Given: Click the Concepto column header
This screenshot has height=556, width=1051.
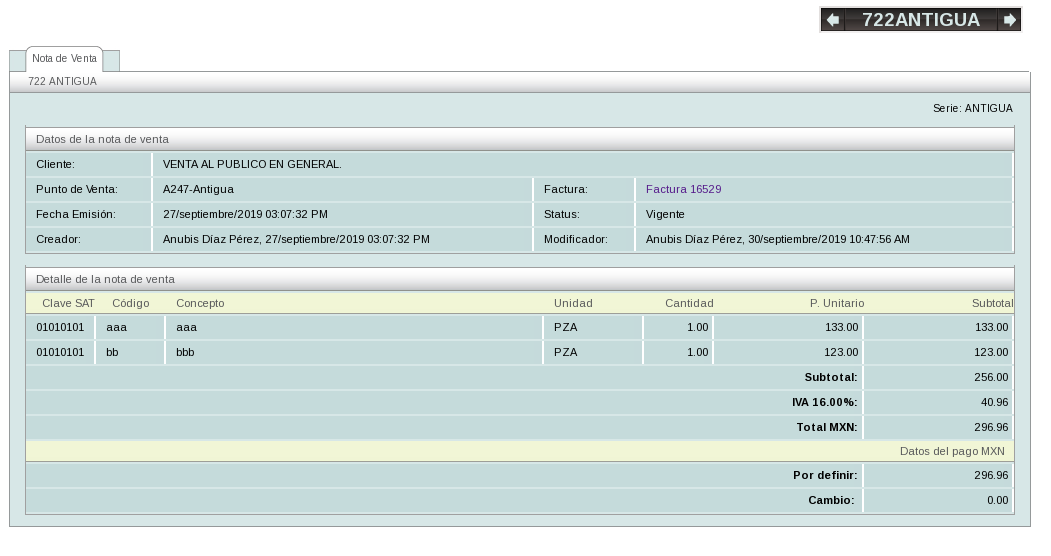Looking at the screenshot, I should click(x=200, y=303).
